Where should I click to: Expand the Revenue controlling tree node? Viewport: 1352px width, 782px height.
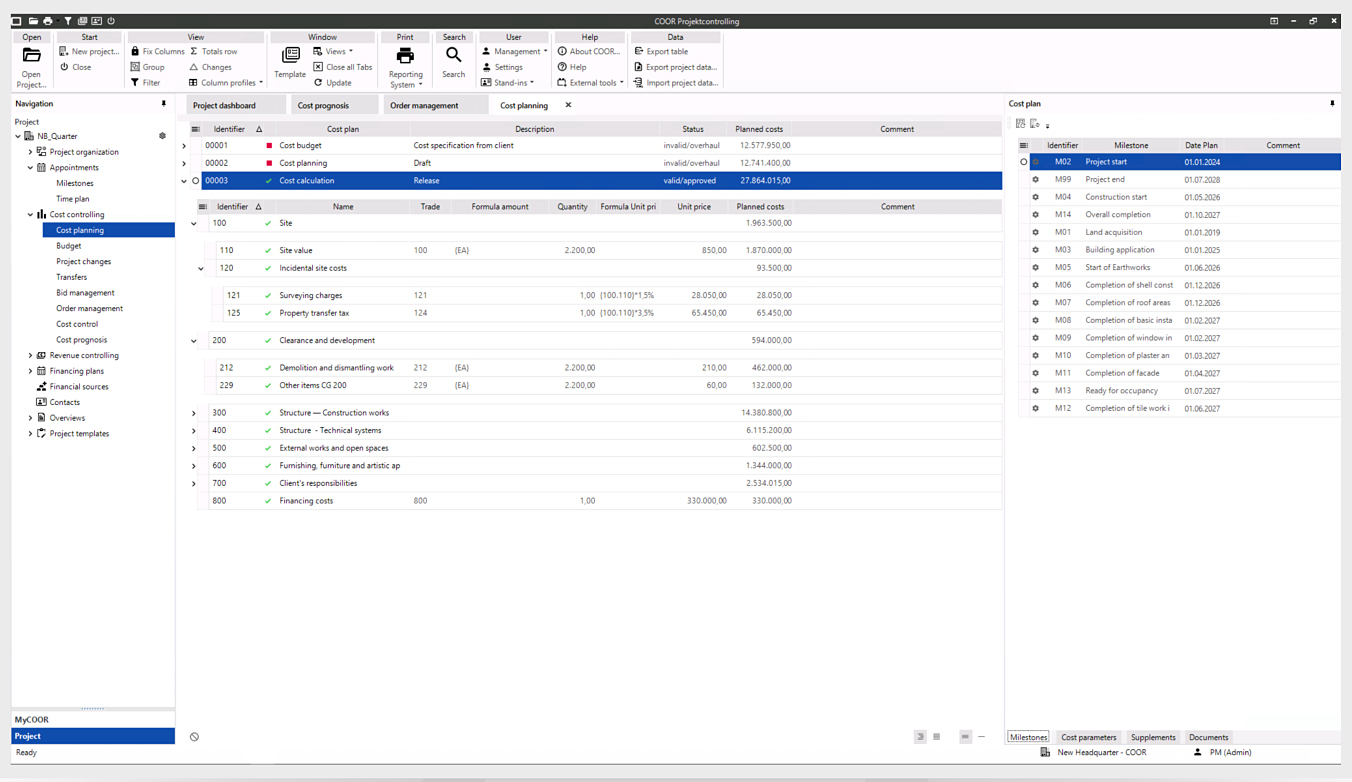pos(30,355)
